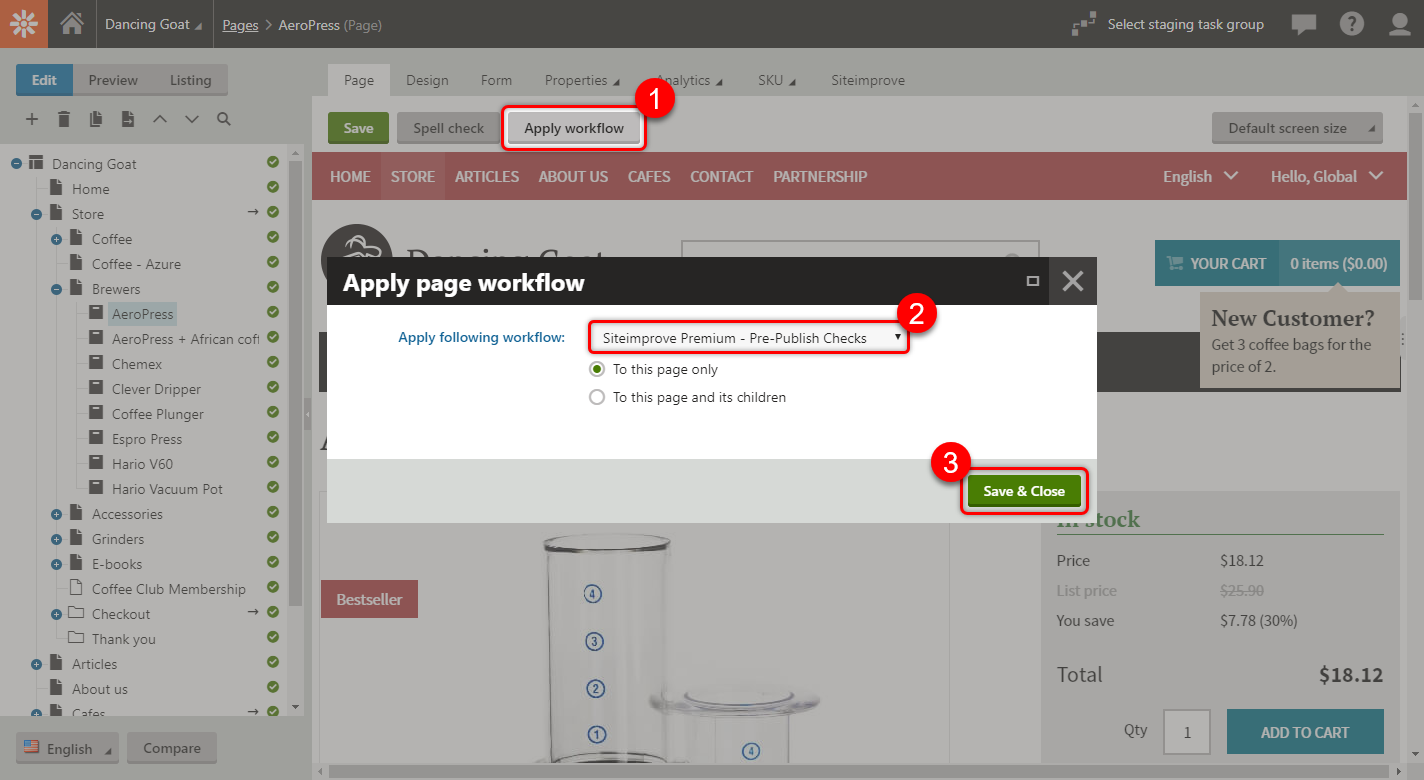Open the Kentico application list logo

(x=23, y=24)
